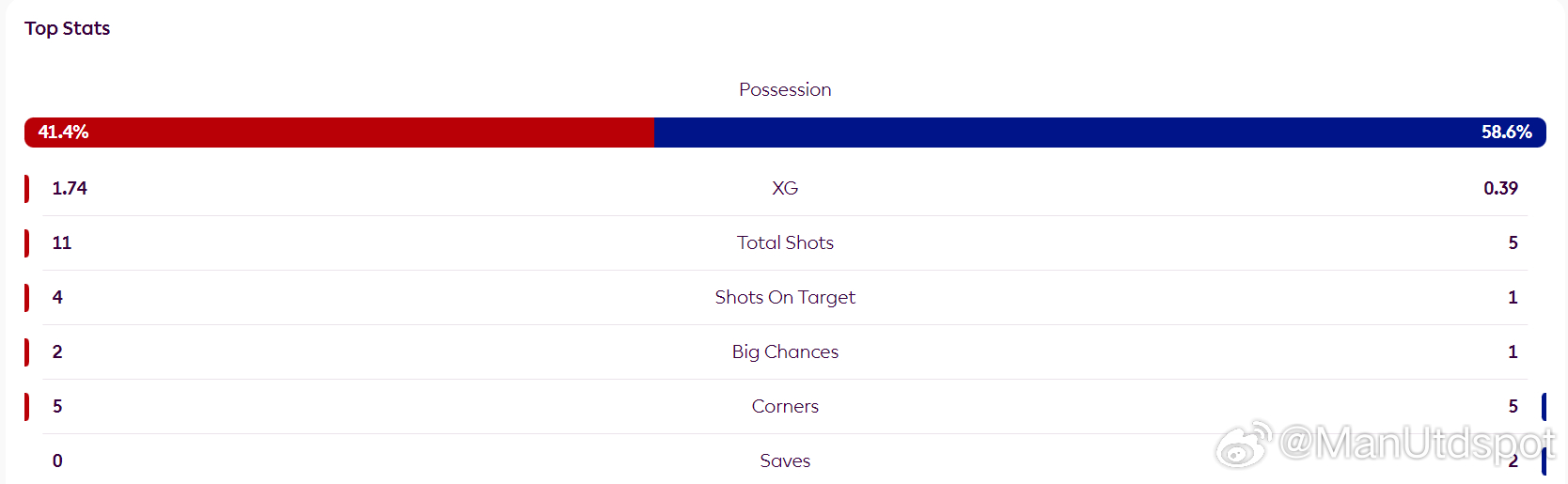Click the away team XG value 0.39
This screenshot has height=484, width=1568.
coord(1500,188)
